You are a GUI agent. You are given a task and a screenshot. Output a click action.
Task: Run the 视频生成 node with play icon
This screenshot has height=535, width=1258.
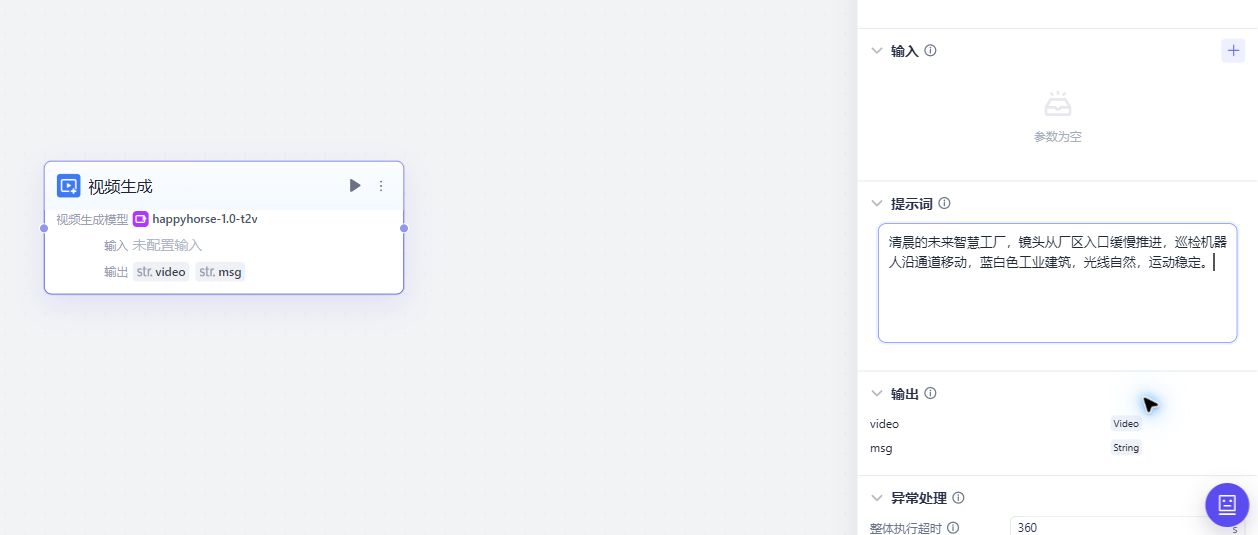355,185
